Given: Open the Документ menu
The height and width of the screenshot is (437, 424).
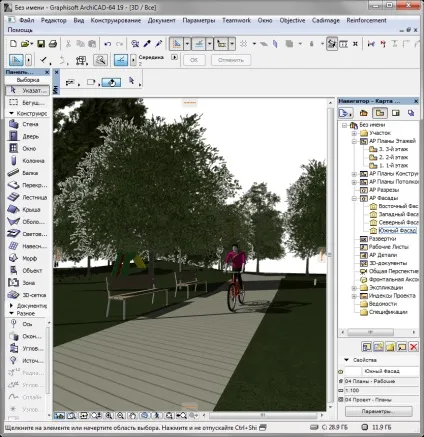Looking at the screenshot, I should 161,20.
